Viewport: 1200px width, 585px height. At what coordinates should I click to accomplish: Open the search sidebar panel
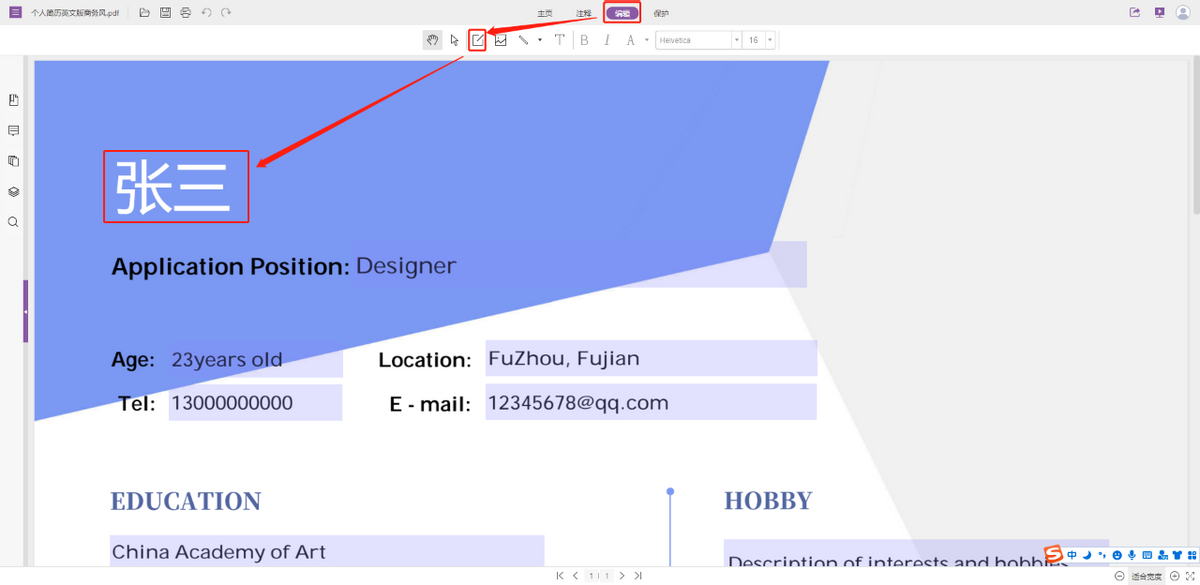click(x=13, y=222)
